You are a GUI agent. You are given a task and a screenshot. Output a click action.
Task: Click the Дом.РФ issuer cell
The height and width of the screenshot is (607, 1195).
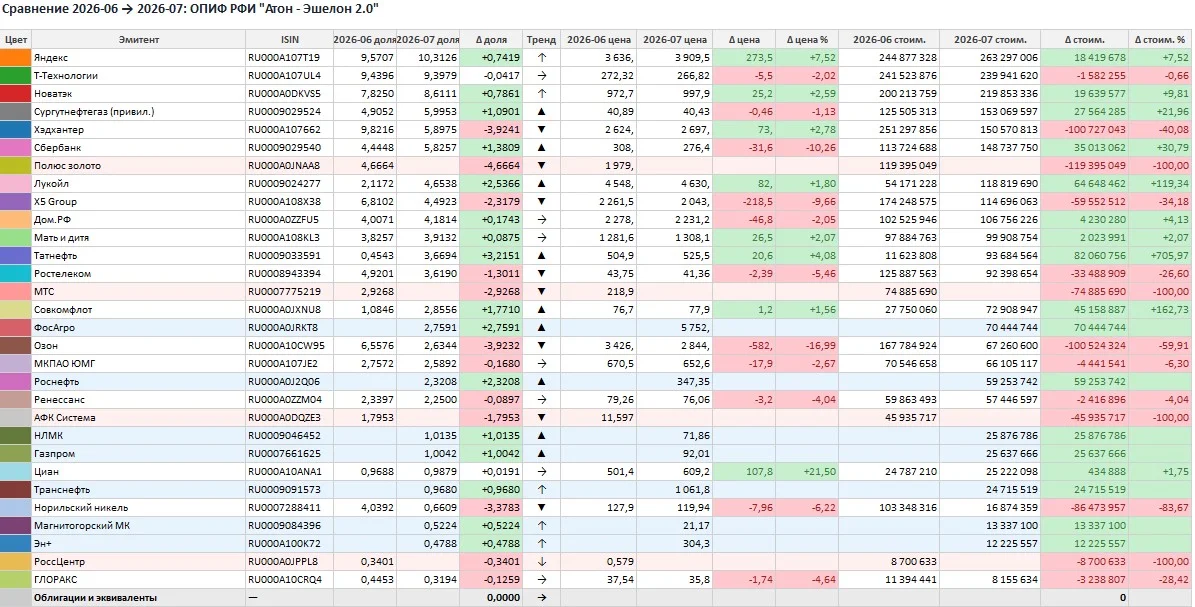(139, 220)
